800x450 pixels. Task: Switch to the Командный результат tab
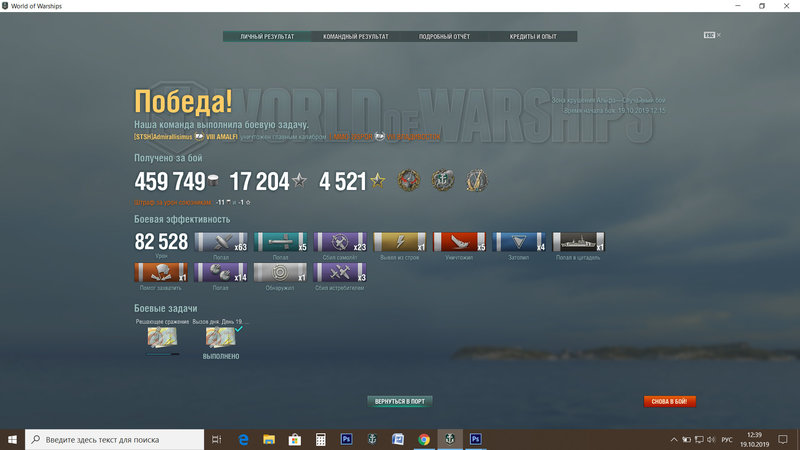[356, 36]
